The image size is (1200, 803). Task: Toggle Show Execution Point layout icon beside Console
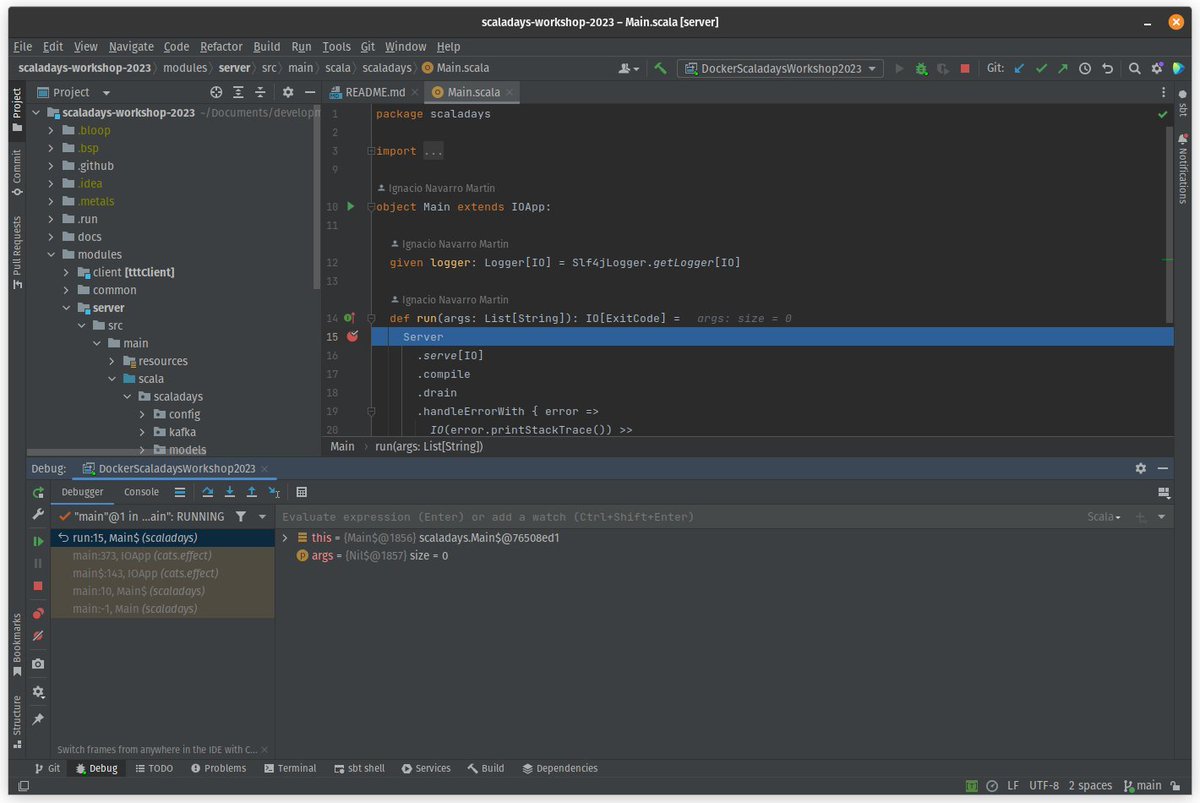point(180,492)
